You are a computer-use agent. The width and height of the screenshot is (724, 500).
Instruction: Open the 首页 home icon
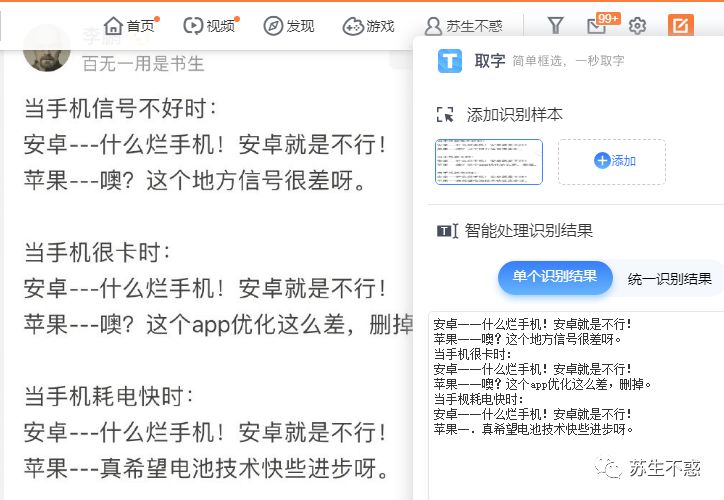pos(113,26)
